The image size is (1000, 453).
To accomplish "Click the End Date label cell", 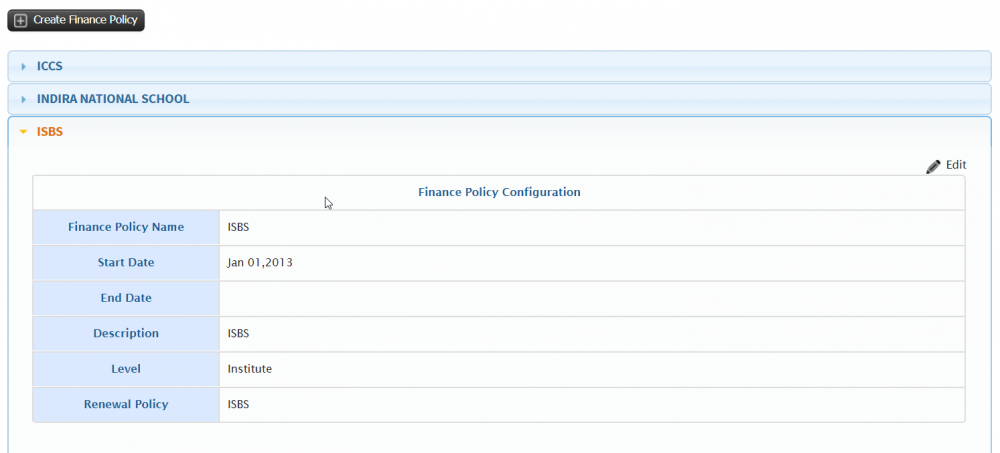I will click(126, 299).
